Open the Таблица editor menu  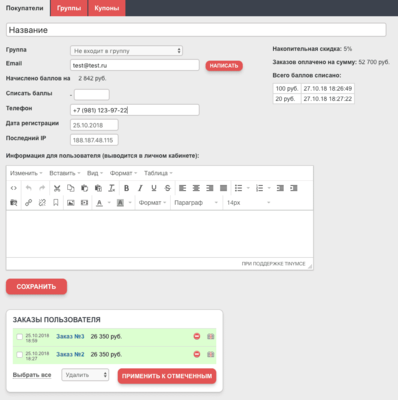pos(158,173)
